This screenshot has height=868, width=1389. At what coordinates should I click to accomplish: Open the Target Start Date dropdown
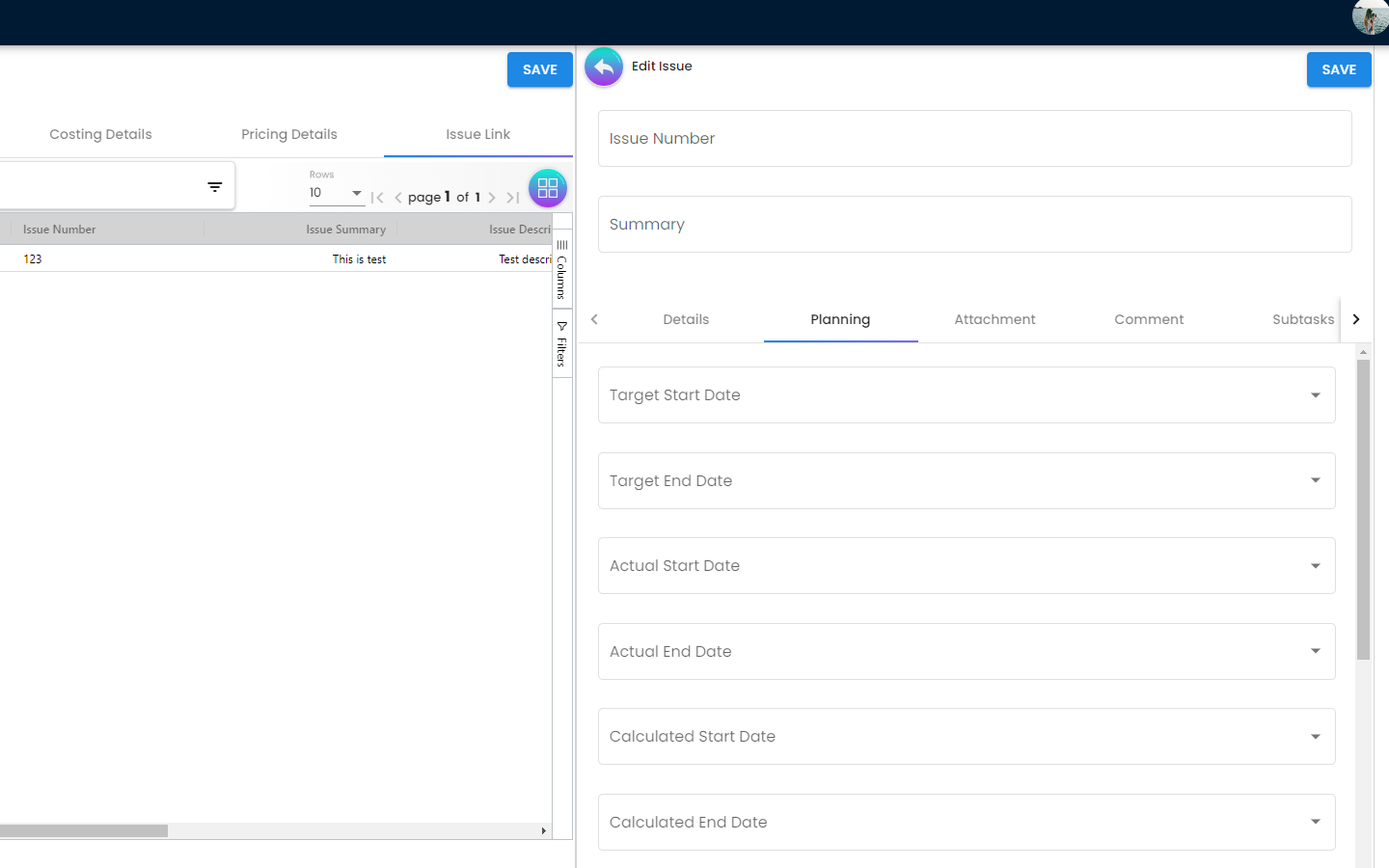click(x=1315, y=395)
